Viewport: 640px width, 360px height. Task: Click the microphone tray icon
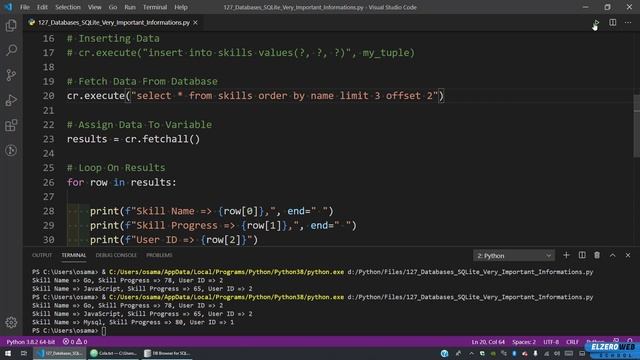click(x=535, y=353)
